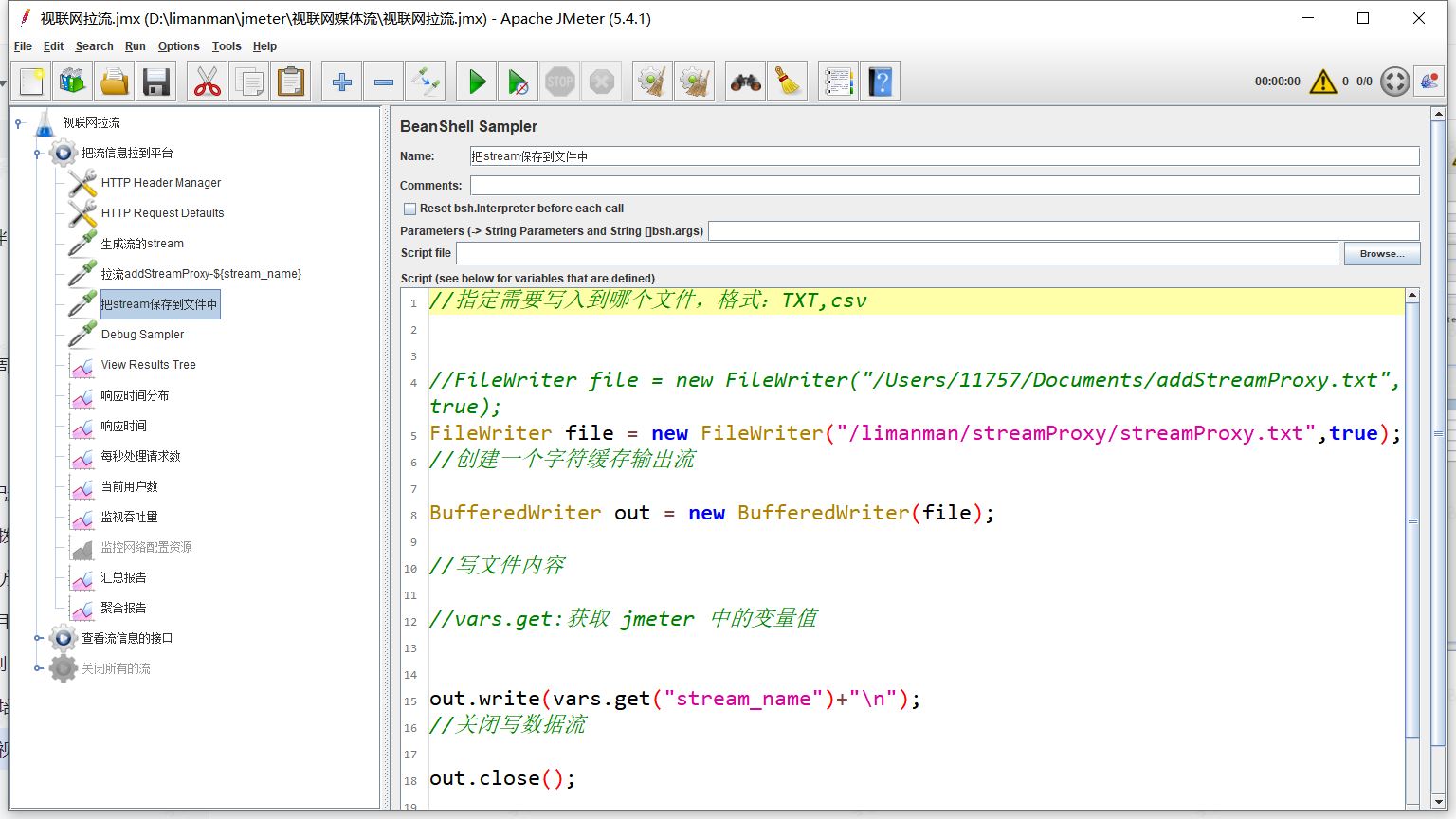The width and height of the screenshot is (1456, 819).
Task: Collapse the 把流信息拉到平台 thread group
Action: (38, 153)
